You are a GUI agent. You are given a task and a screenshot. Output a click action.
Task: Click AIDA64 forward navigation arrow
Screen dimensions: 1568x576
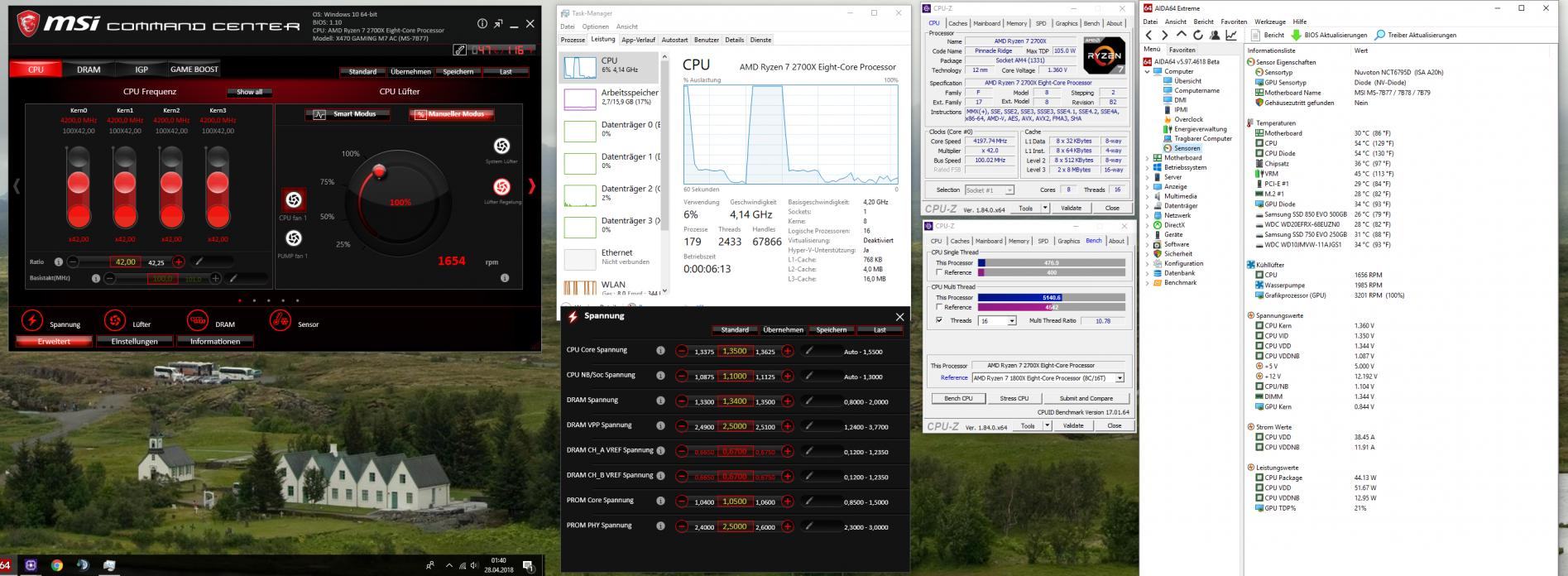click(x=1165, y=35)
